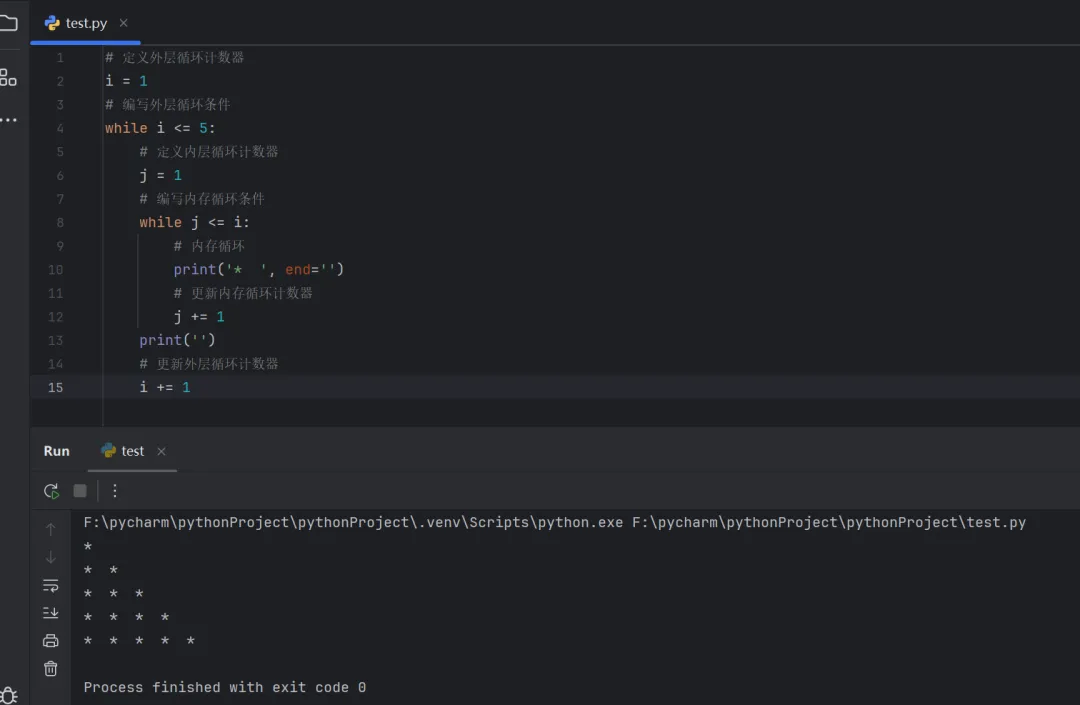The width and height of the screenshot is (1080, 705).
Task: Toggle scroll to end of output
Action: tap(51, 613)
